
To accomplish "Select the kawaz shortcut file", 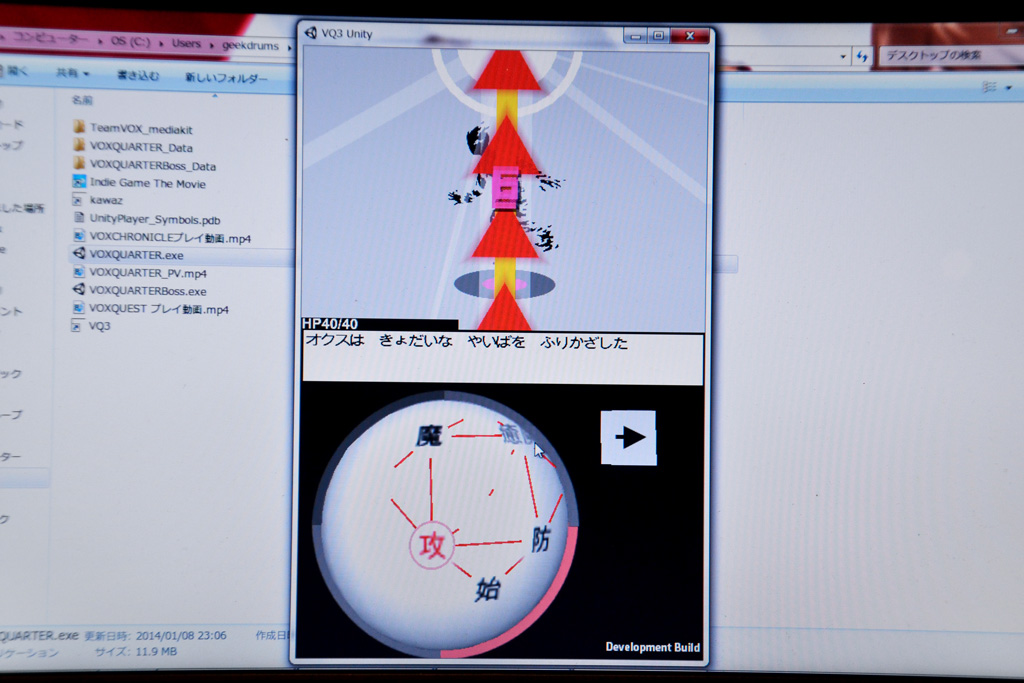I will pyautogui.click(x=98, y=200).
